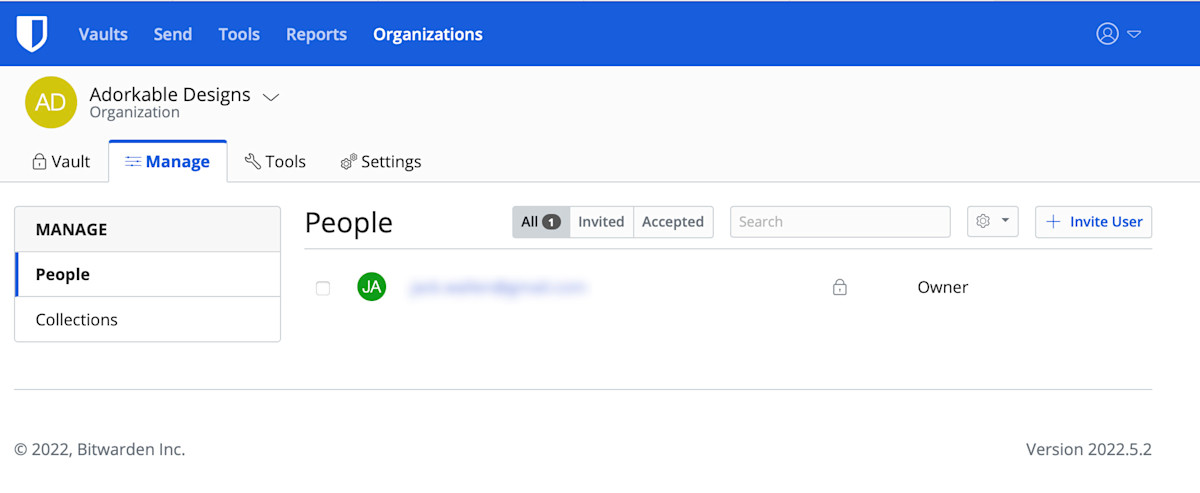
Task: Open the user account profile icon
Action: 1107,34
